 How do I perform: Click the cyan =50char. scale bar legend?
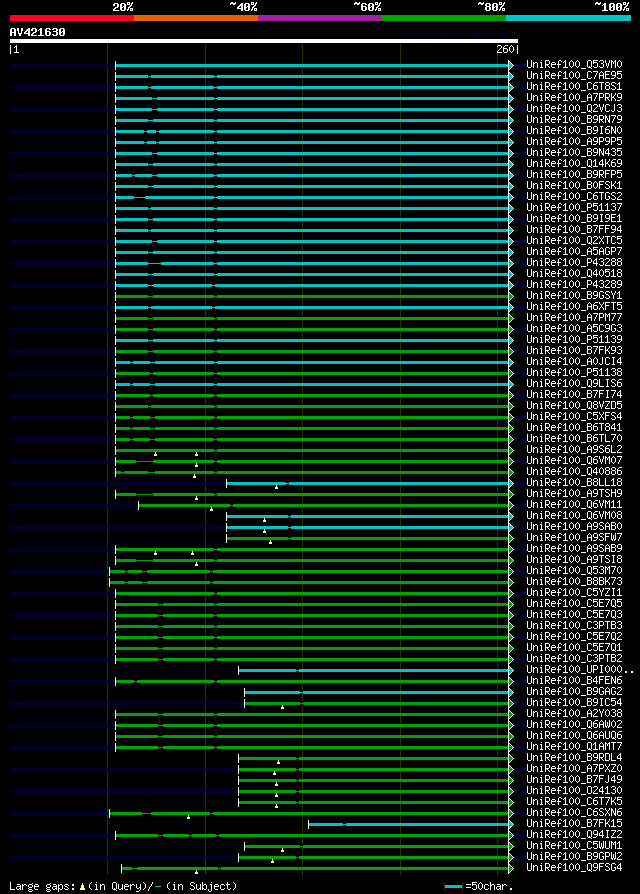(x=453, y=887)
